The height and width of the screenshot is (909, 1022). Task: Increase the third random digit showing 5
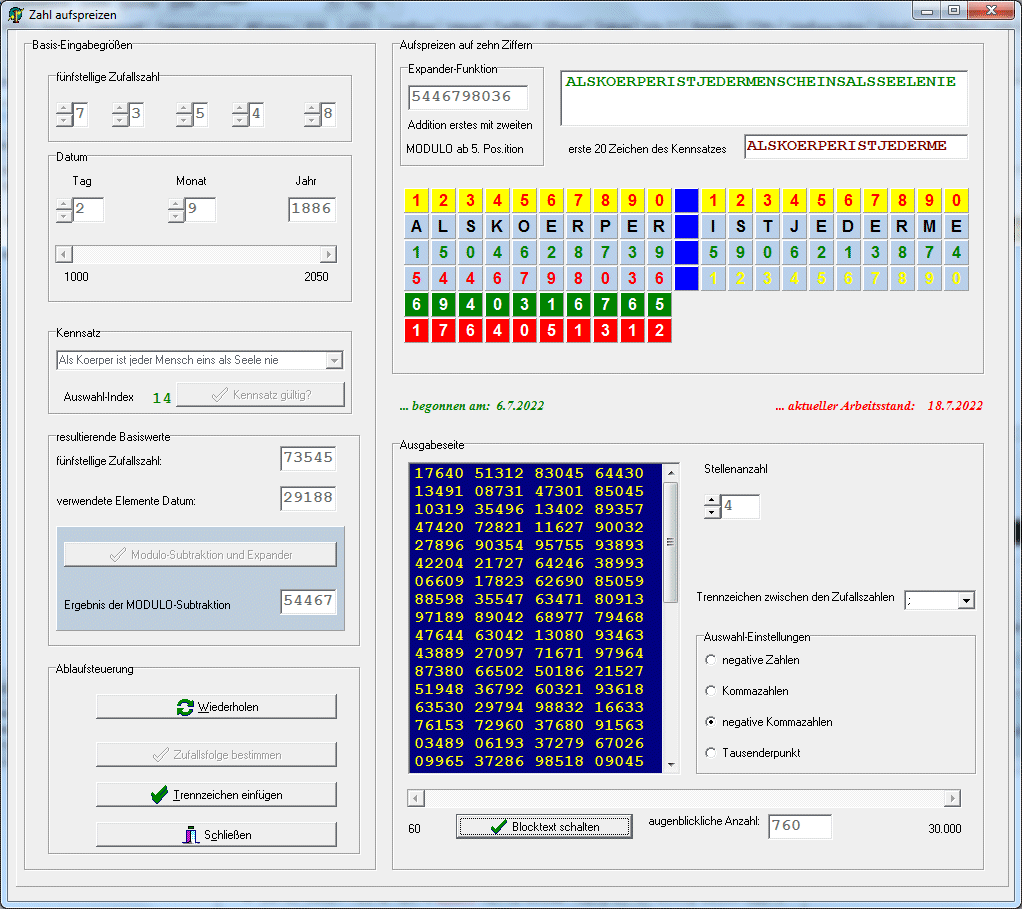pyautogui.click(x=184, y=108)
